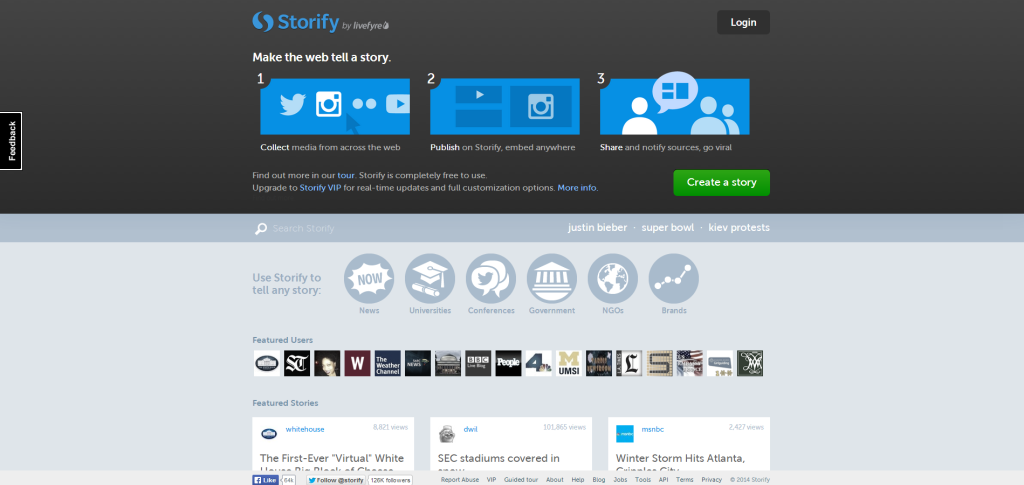Open SEC stadiums covered in snow story
The image size is (1024, 485).
coord(499,464)
